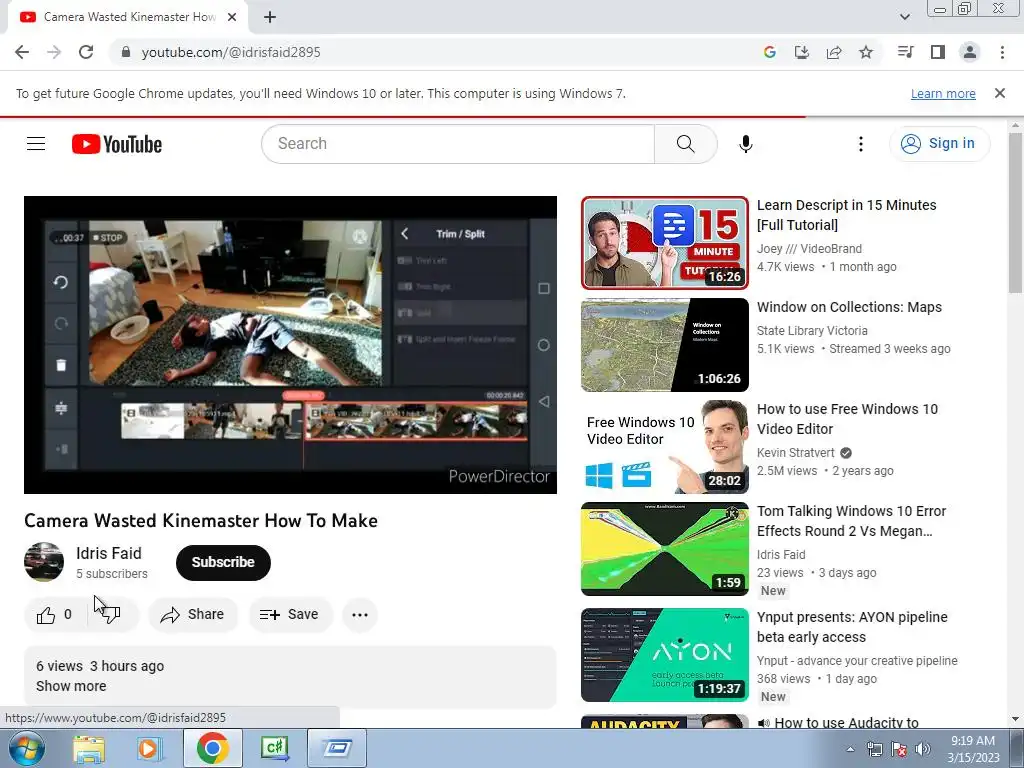Show hidden tray icons arrow

click(850, 749)
